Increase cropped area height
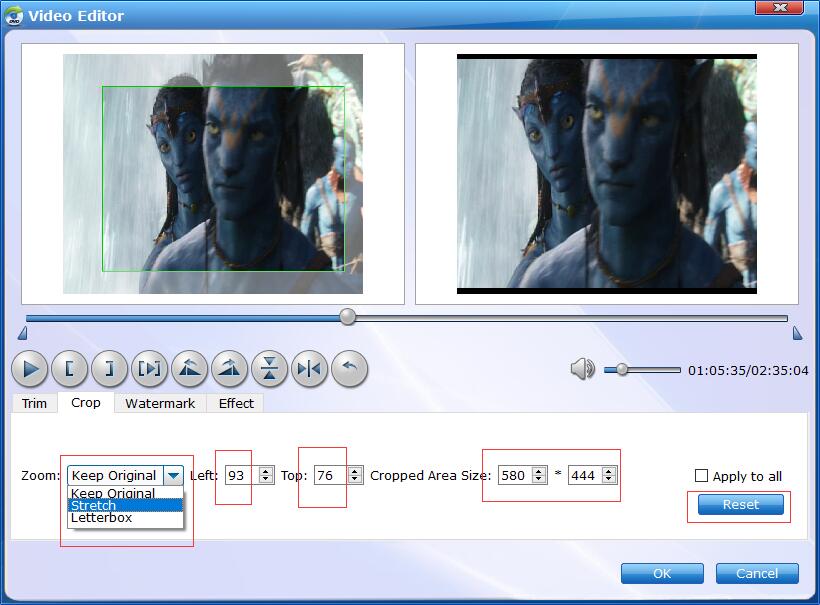Viewport: 820px width, 605px height. coord(609,471)
